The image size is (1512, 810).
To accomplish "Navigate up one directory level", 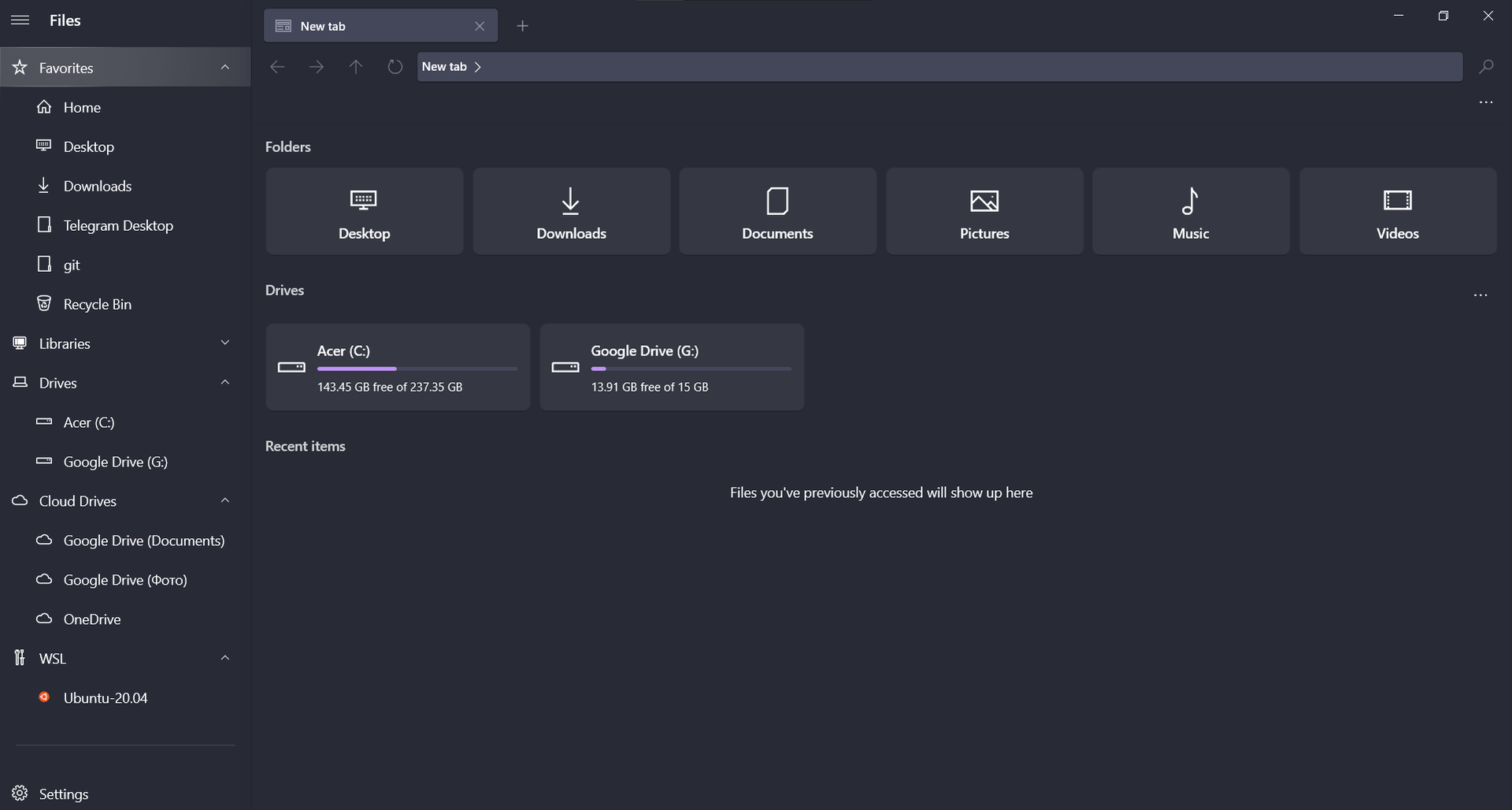I will point(355,66).
